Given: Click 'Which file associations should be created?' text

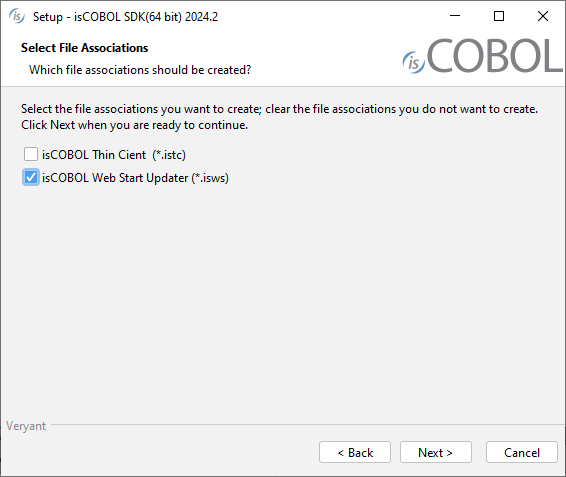Looking at the screenshot, I should (140, 70).
